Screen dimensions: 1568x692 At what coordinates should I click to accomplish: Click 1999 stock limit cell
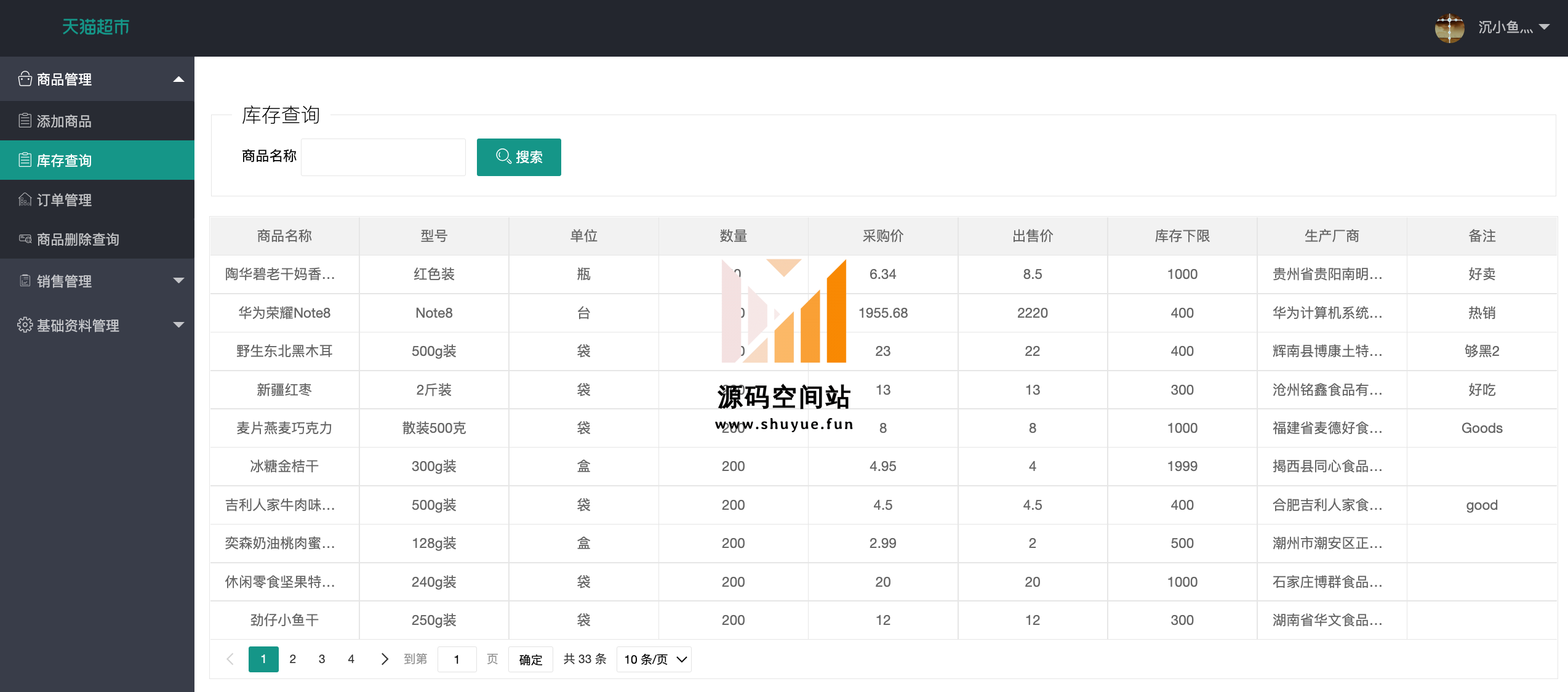[x=1182, y=466]
